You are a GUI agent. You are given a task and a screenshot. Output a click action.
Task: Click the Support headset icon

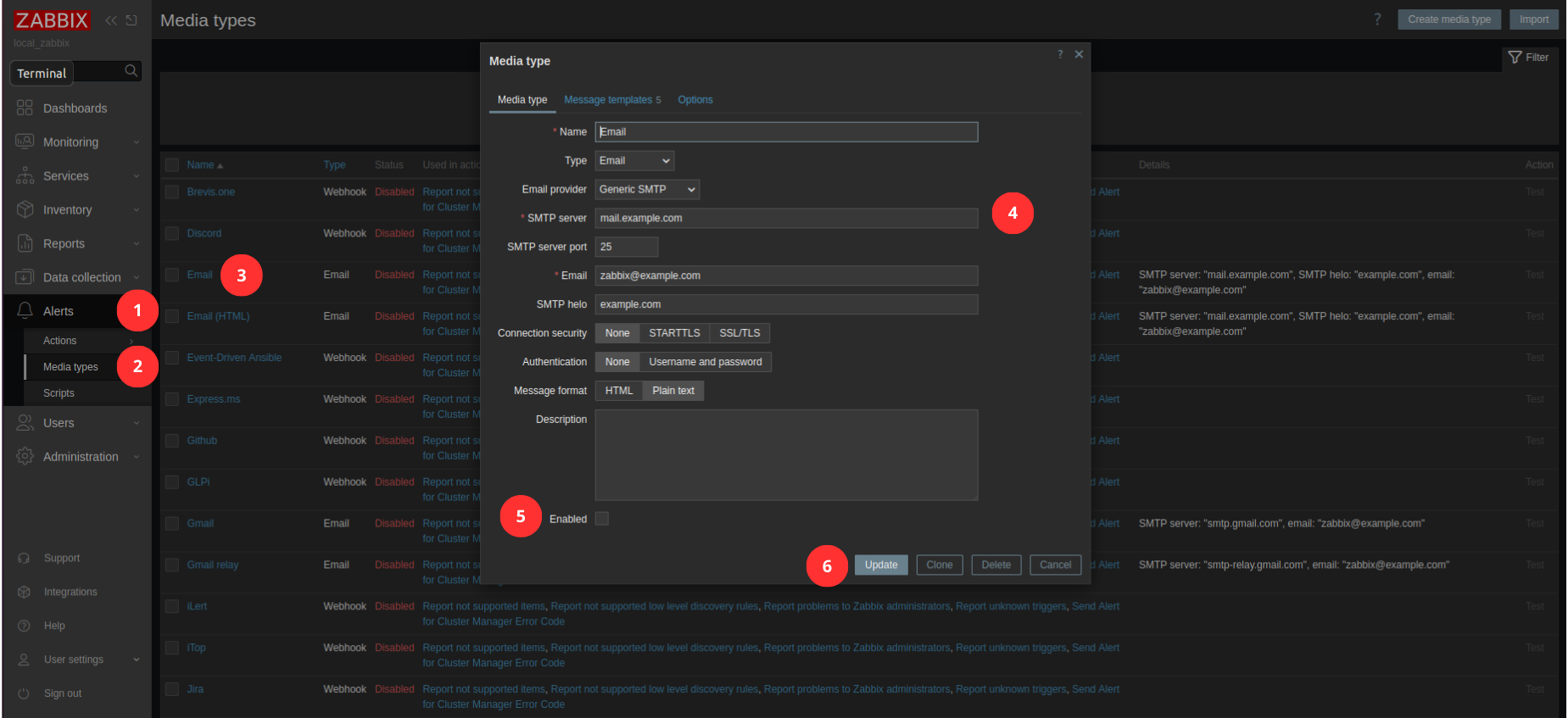[24, 558]
